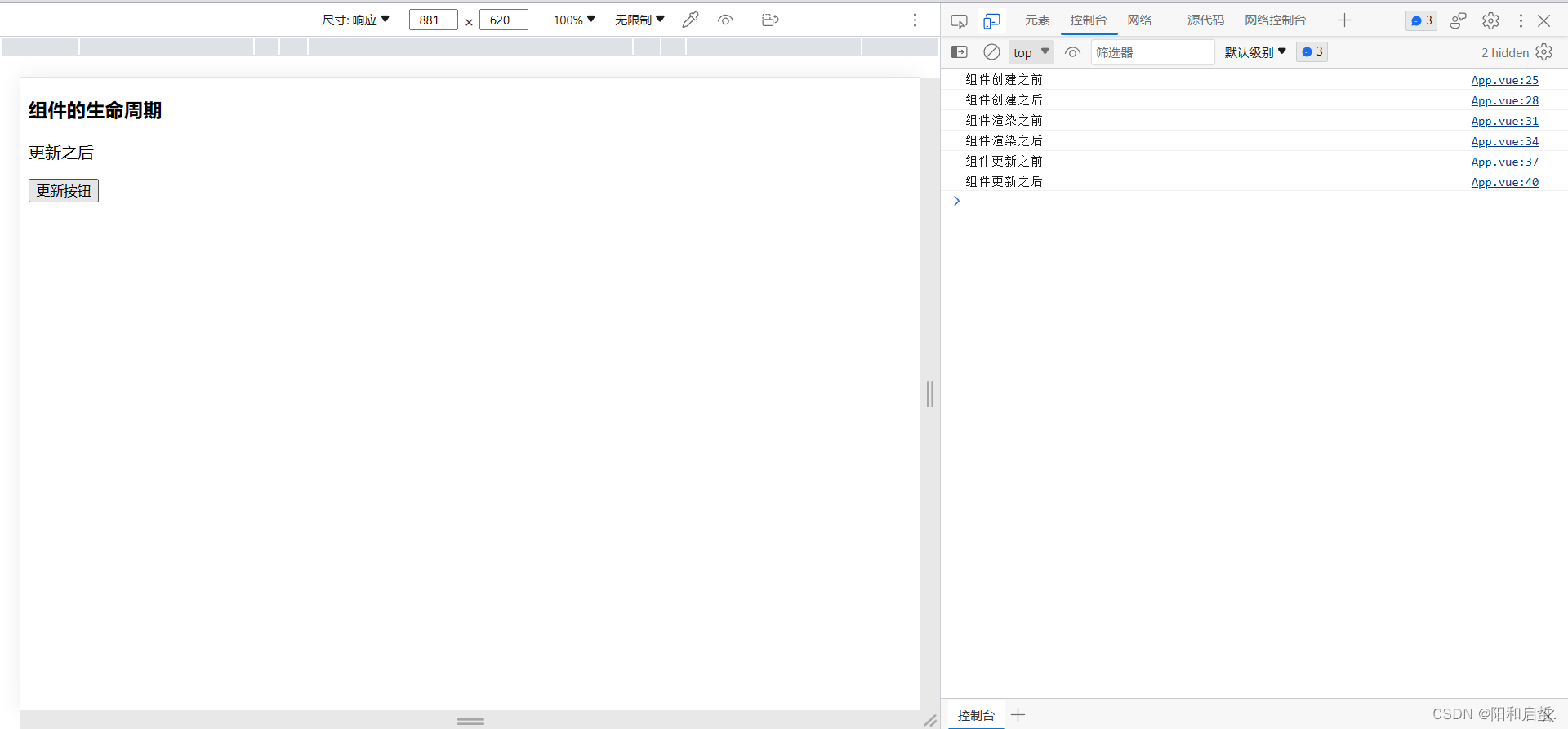The width and height of the screenshot is (1568, 729).
Task: Open the 尺寸: 响应 dimensions dropdown
Action: click(355, 20)
